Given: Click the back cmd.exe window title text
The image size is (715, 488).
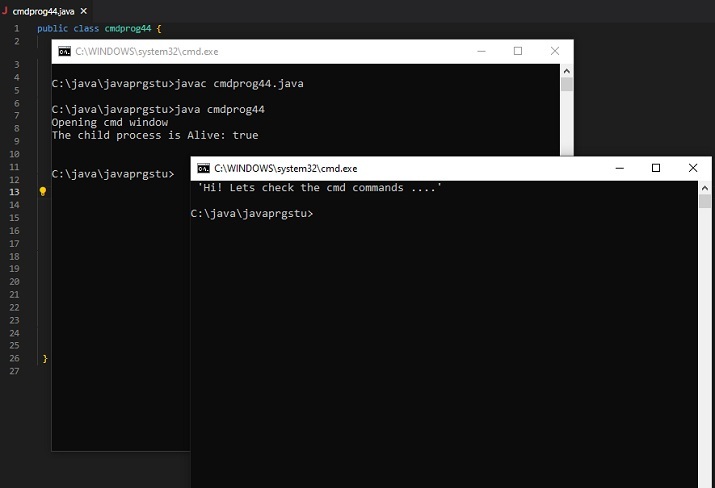Looking at the screenshot, I should [x=147, y=52].
